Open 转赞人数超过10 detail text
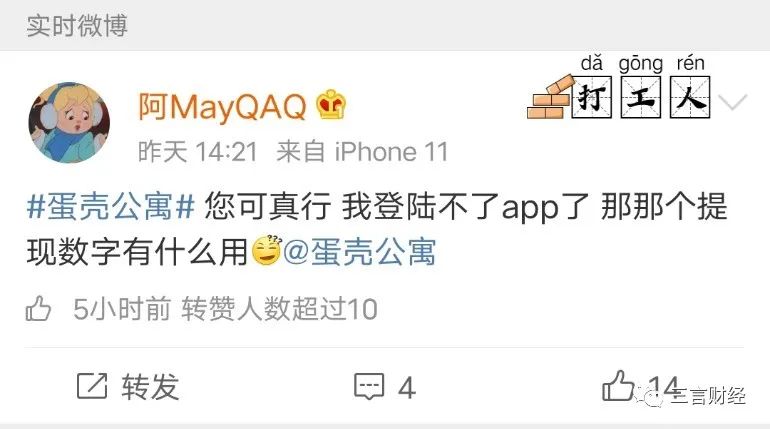The height and width of the screenshot is (429, 770). (x=279, y=309)
